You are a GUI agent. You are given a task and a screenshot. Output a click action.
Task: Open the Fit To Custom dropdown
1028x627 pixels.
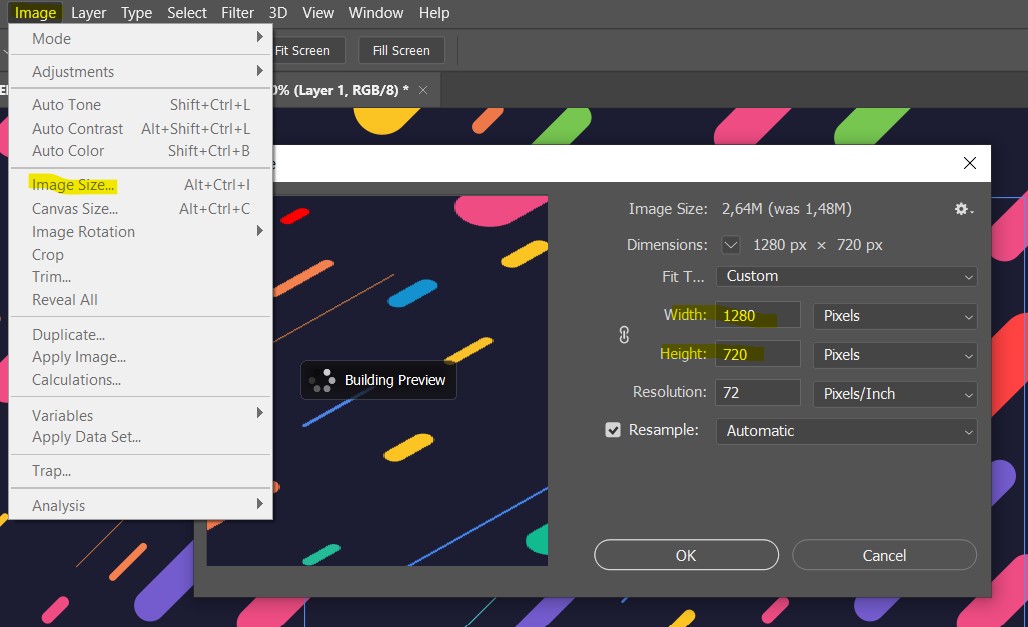846,276
